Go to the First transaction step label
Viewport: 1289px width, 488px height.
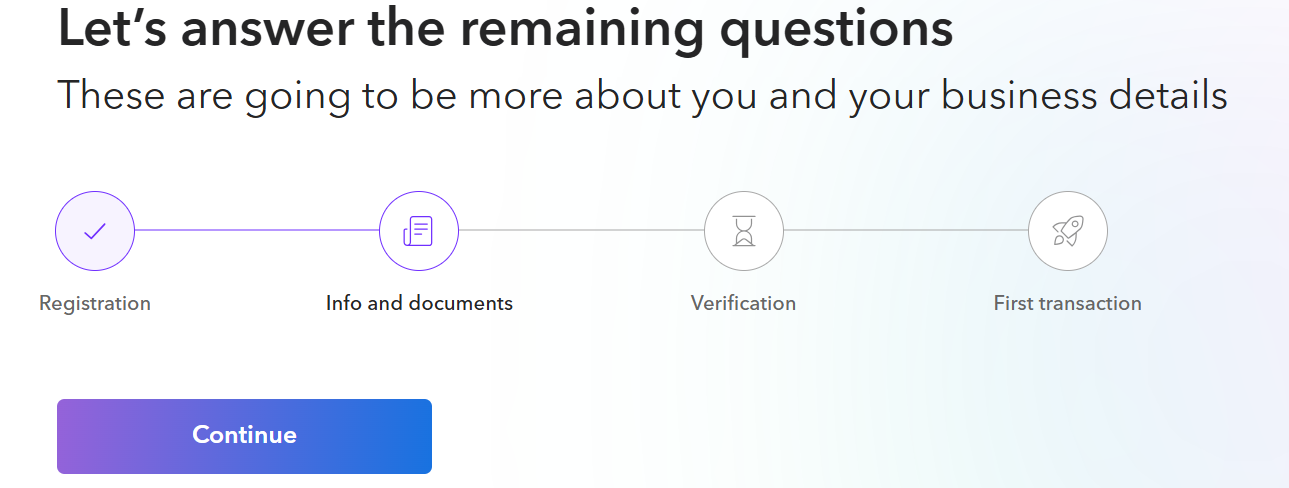1067,303
